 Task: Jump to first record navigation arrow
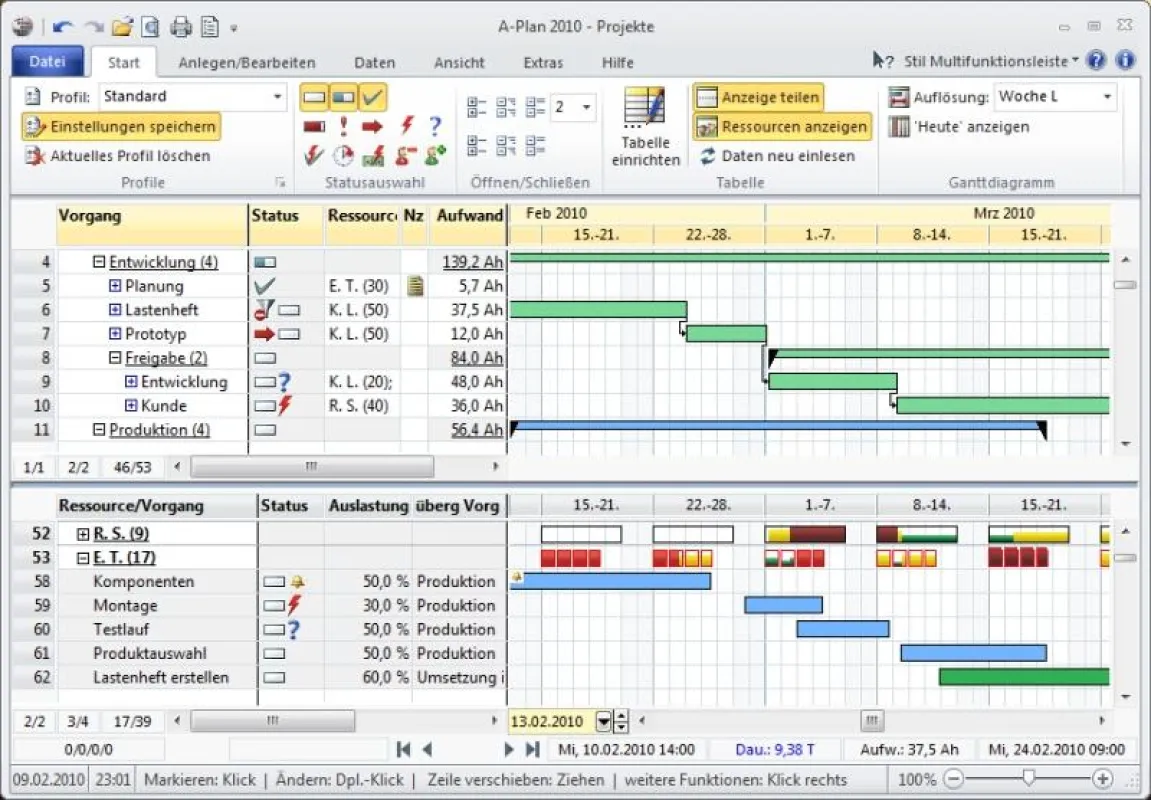click(403, 749)
